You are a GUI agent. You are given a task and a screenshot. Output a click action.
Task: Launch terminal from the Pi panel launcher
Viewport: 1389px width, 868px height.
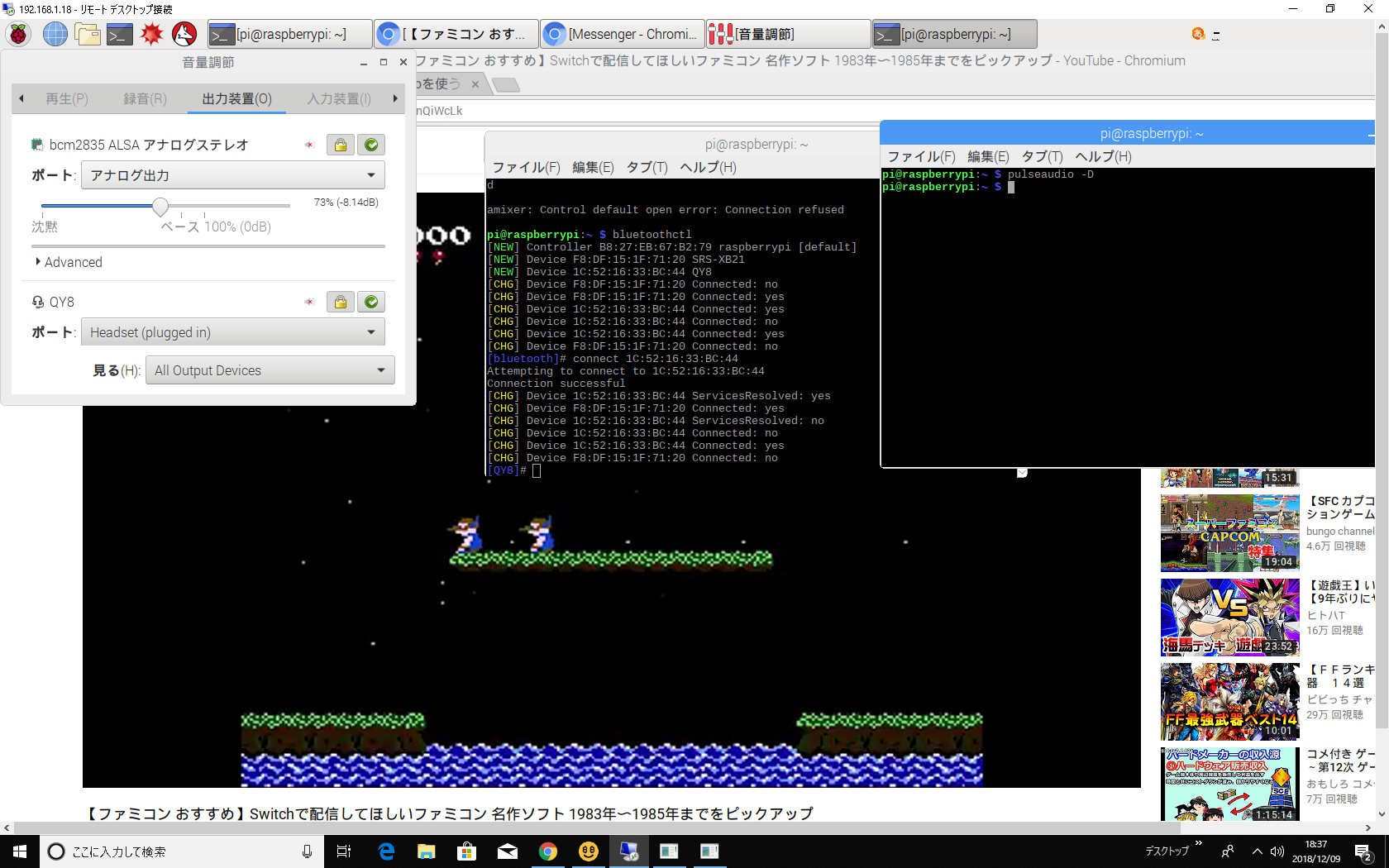pyautogui.click(x=120, y=34)
